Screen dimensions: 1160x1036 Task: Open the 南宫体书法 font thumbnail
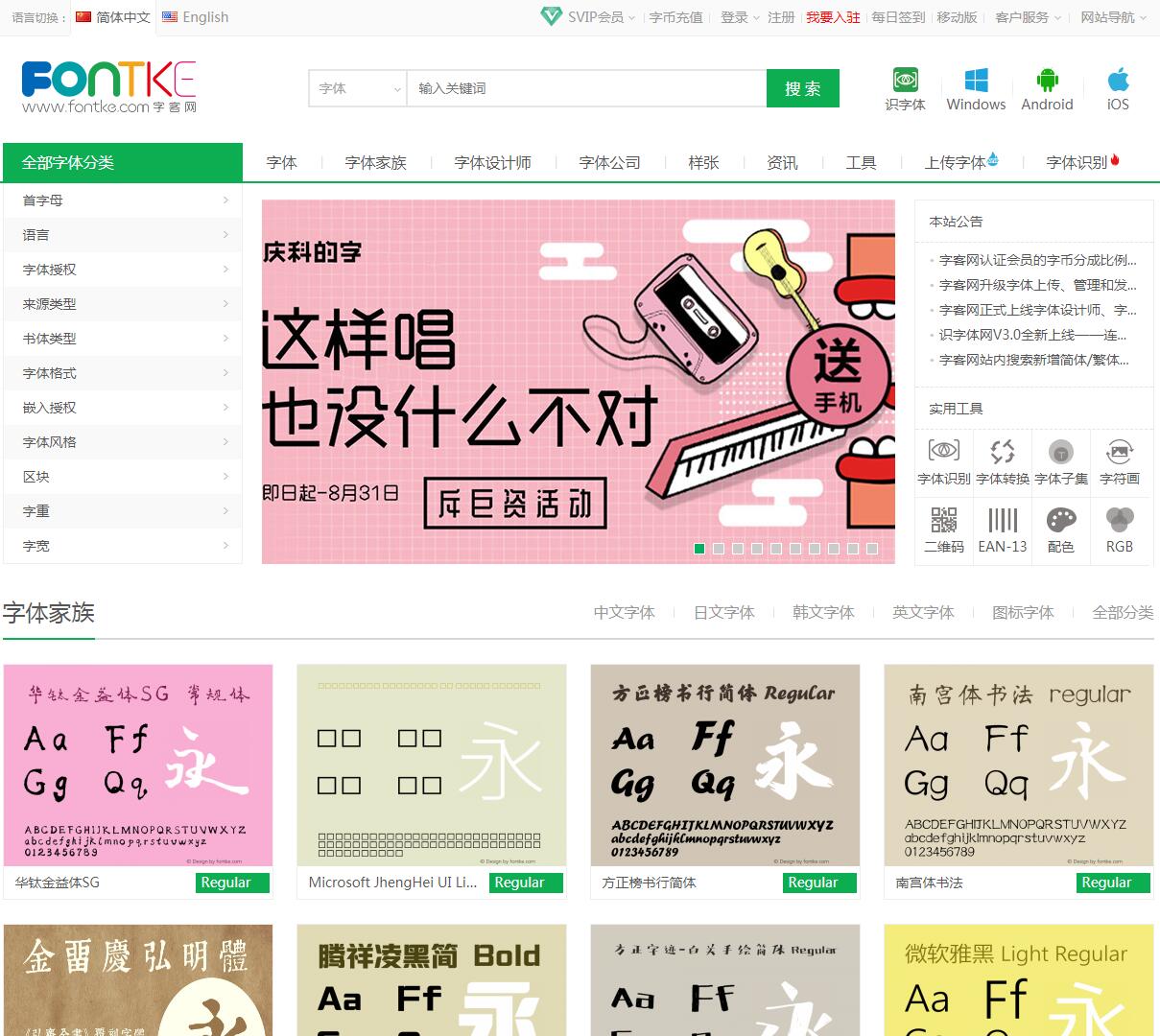(x=1019, y=765)
